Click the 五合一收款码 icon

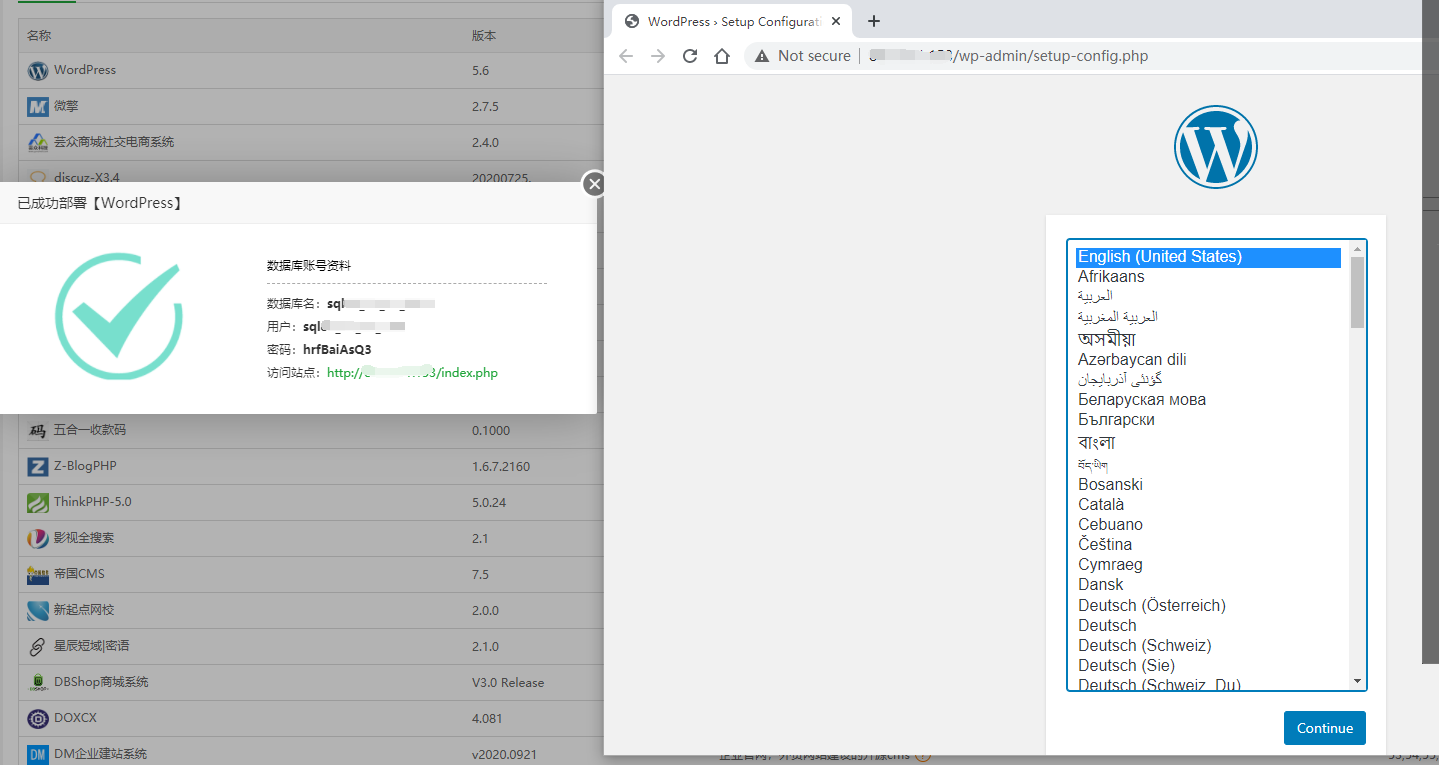point(38,431)
